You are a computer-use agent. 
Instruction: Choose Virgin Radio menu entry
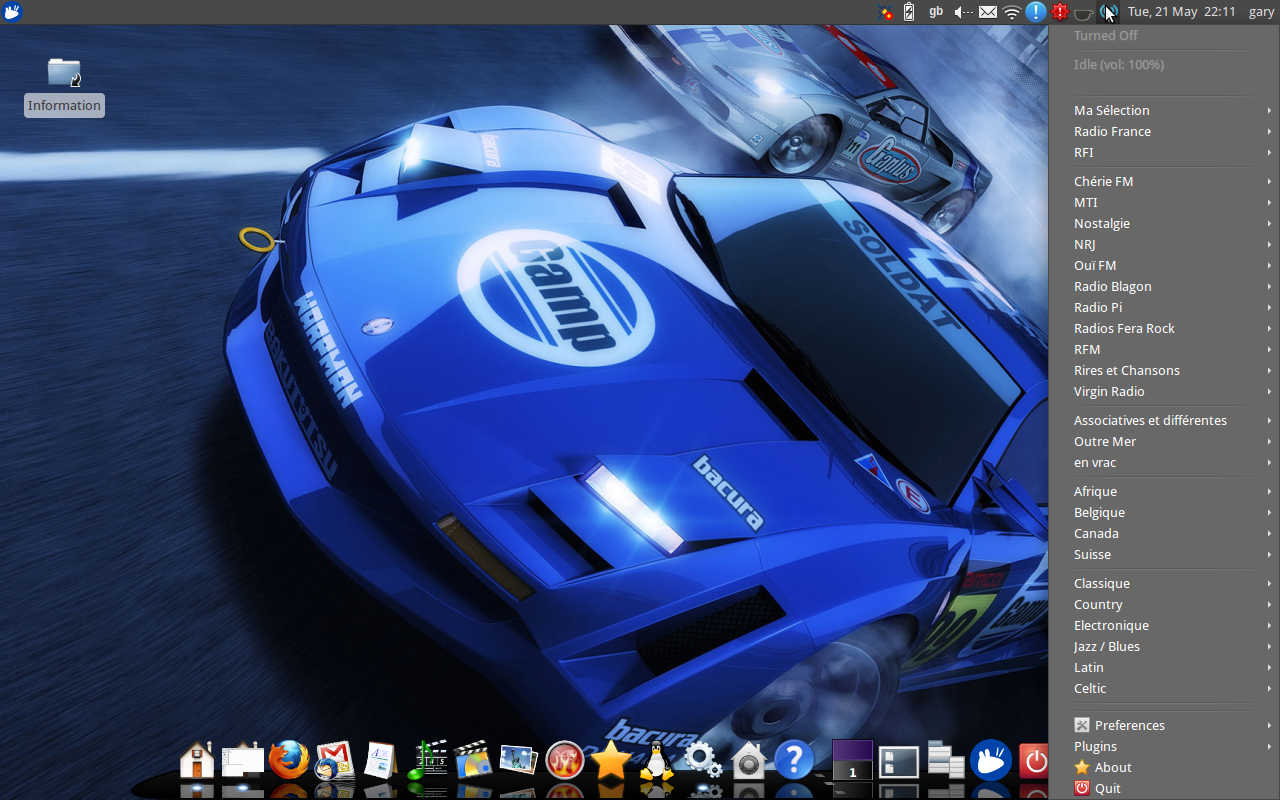1109,391
